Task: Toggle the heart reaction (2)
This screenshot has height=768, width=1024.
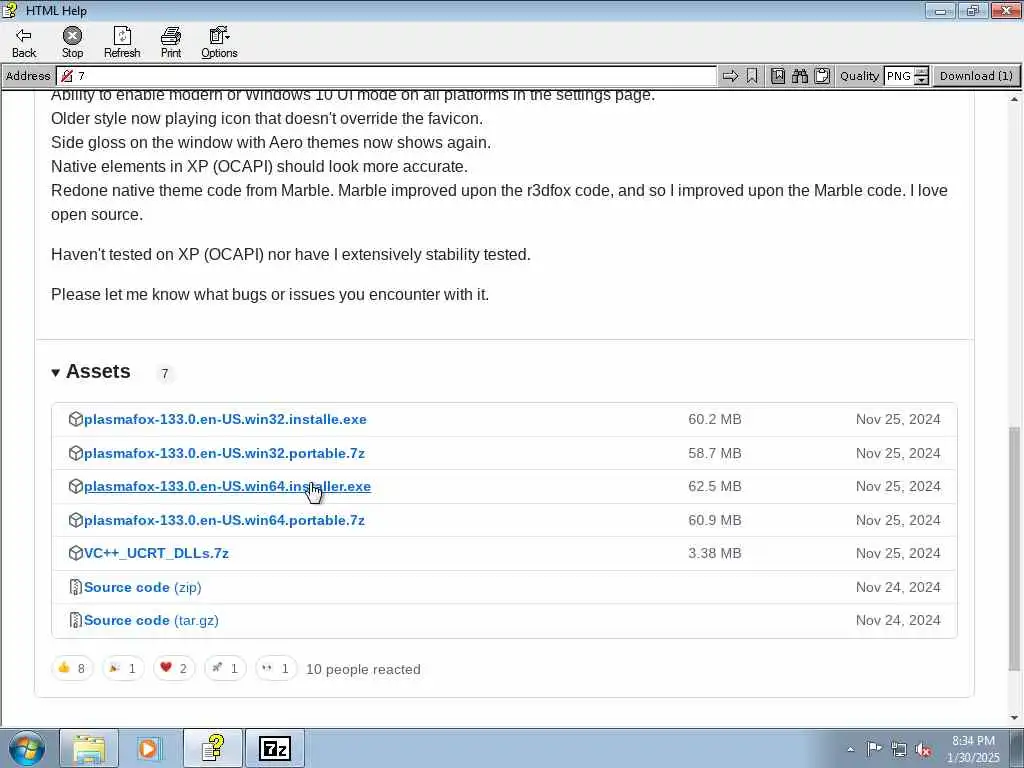Action: [174, 668]
